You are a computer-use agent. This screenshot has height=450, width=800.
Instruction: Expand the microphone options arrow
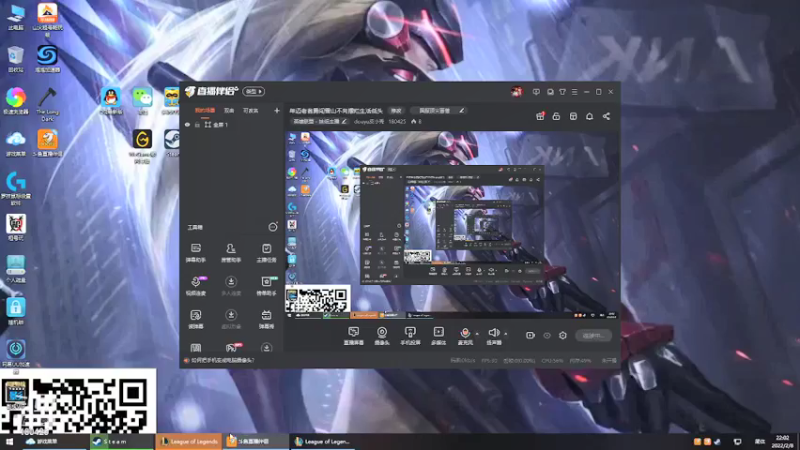click(477, 334)
